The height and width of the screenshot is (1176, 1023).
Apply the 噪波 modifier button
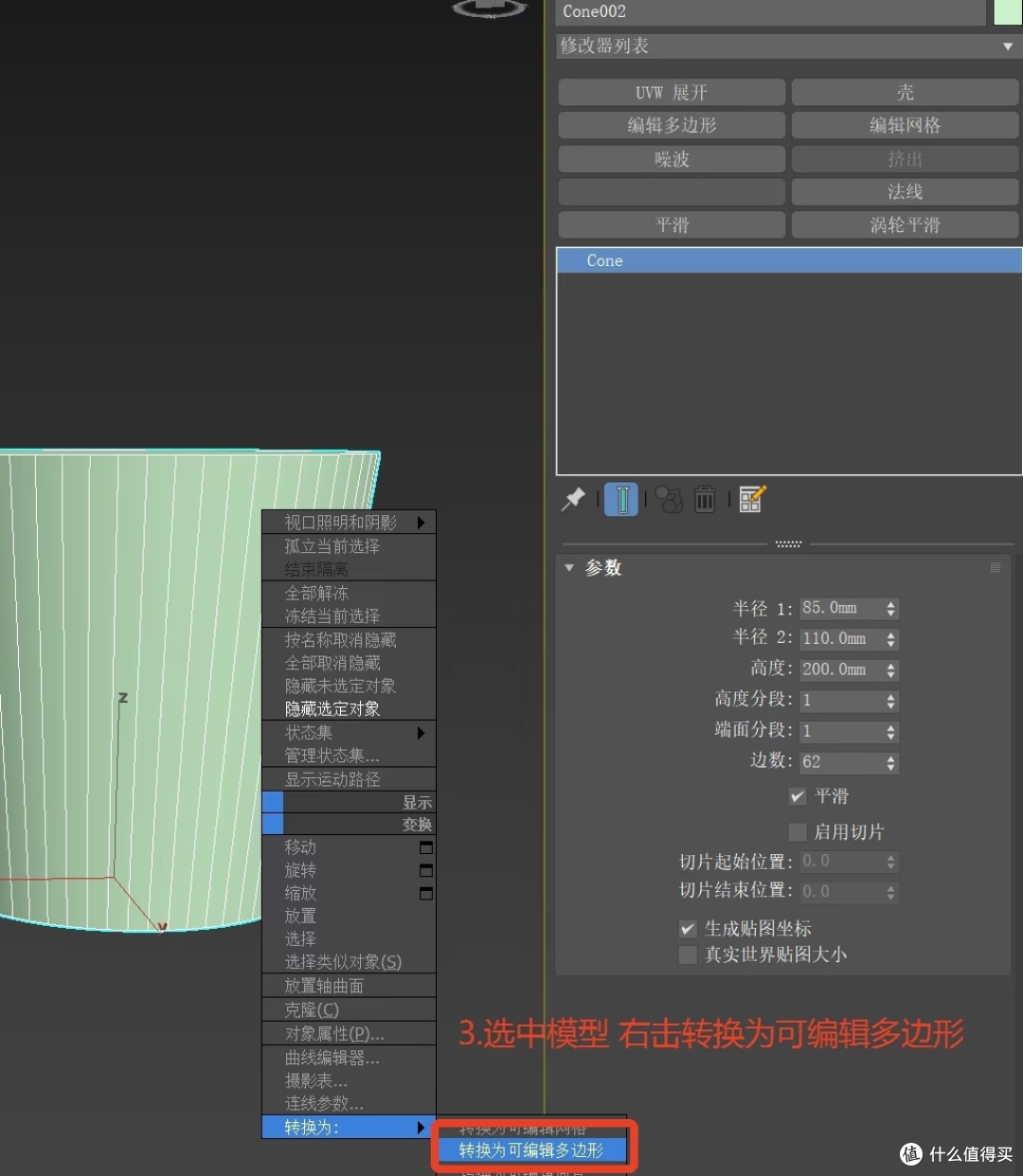[x=672, y=159]
